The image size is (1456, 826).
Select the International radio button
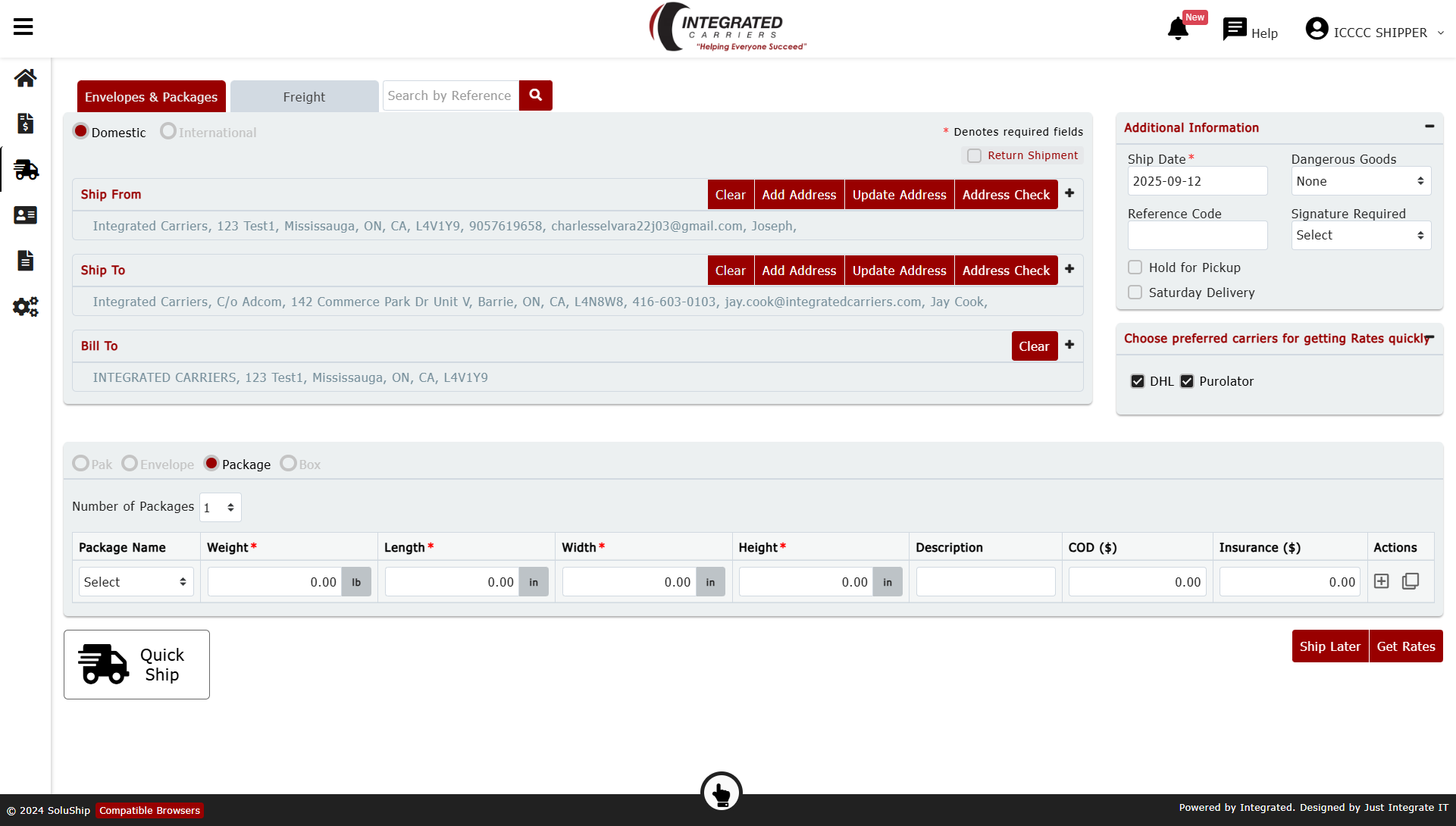pyautogui.click(x=168, y=131)
